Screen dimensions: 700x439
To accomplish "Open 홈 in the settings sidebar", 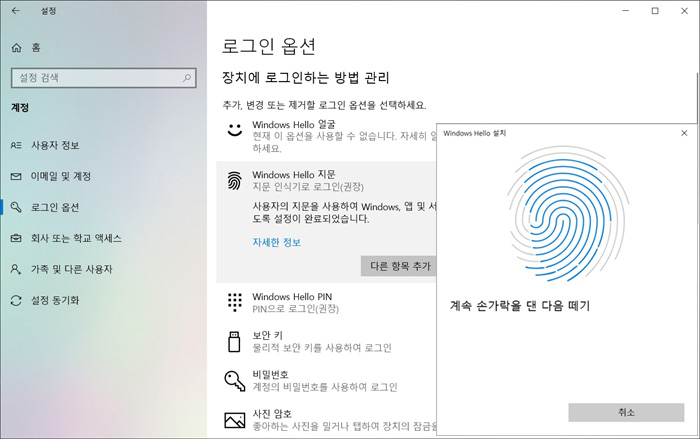I will tap(104, 47).
